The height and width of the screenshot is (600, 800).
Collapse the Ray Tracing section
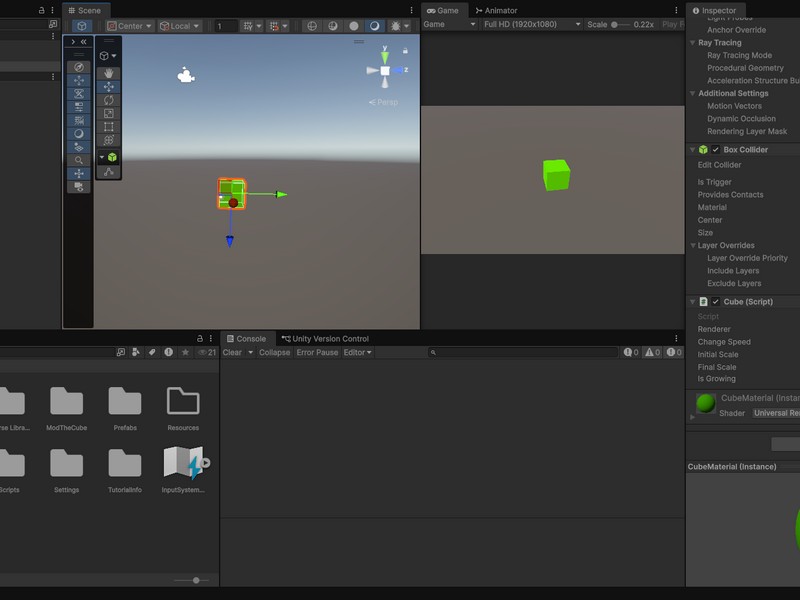click(x=692, y=43)
